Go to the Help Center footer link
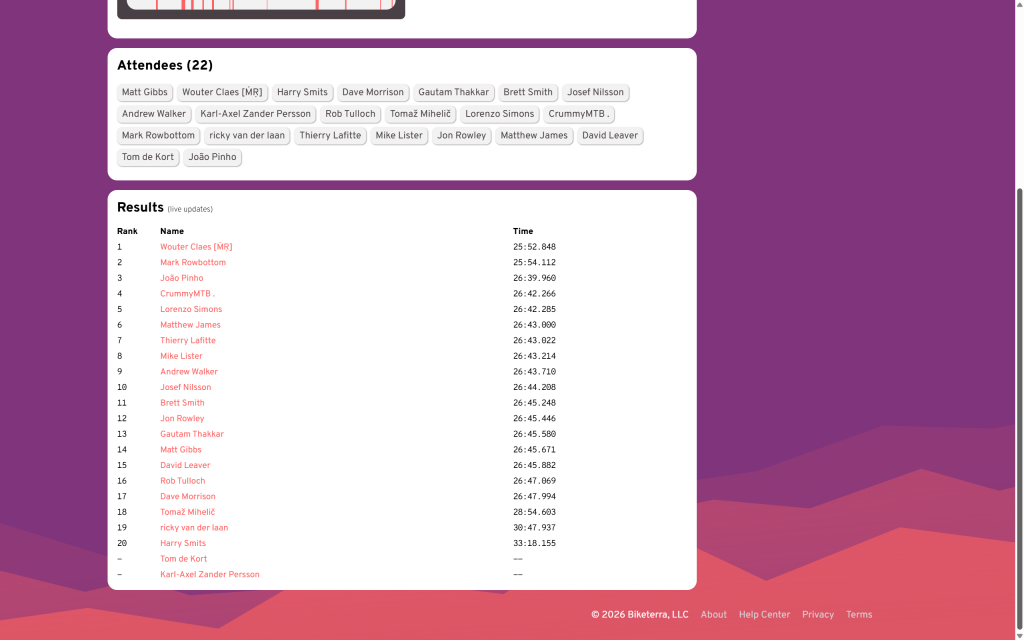The image size is (1024, 640). click(x=764, y=615)
